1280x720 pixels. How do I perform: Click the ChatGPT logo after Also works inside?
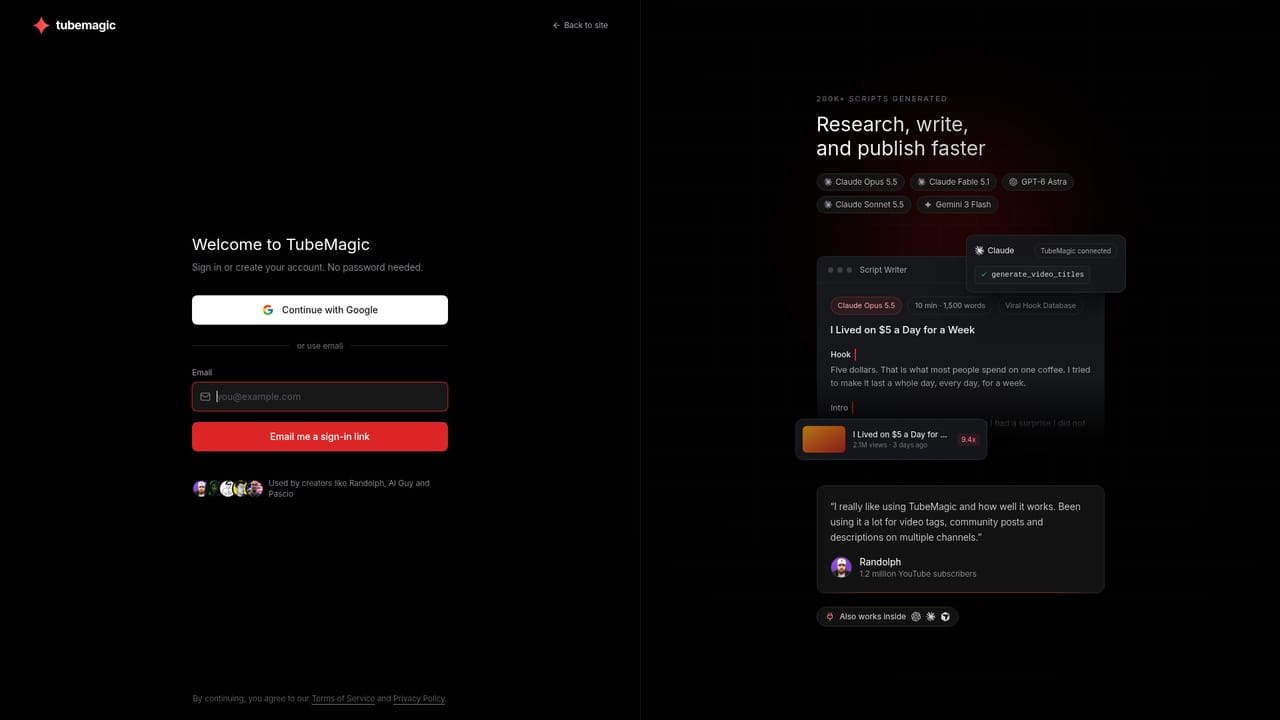pos(916,617)
